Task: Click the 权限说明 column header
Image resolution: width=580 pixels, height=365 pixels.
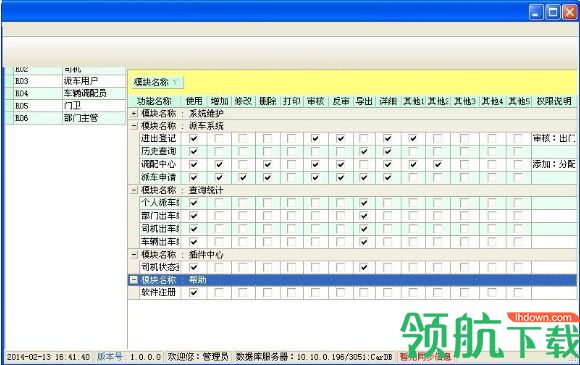Action: pos(554,101)
